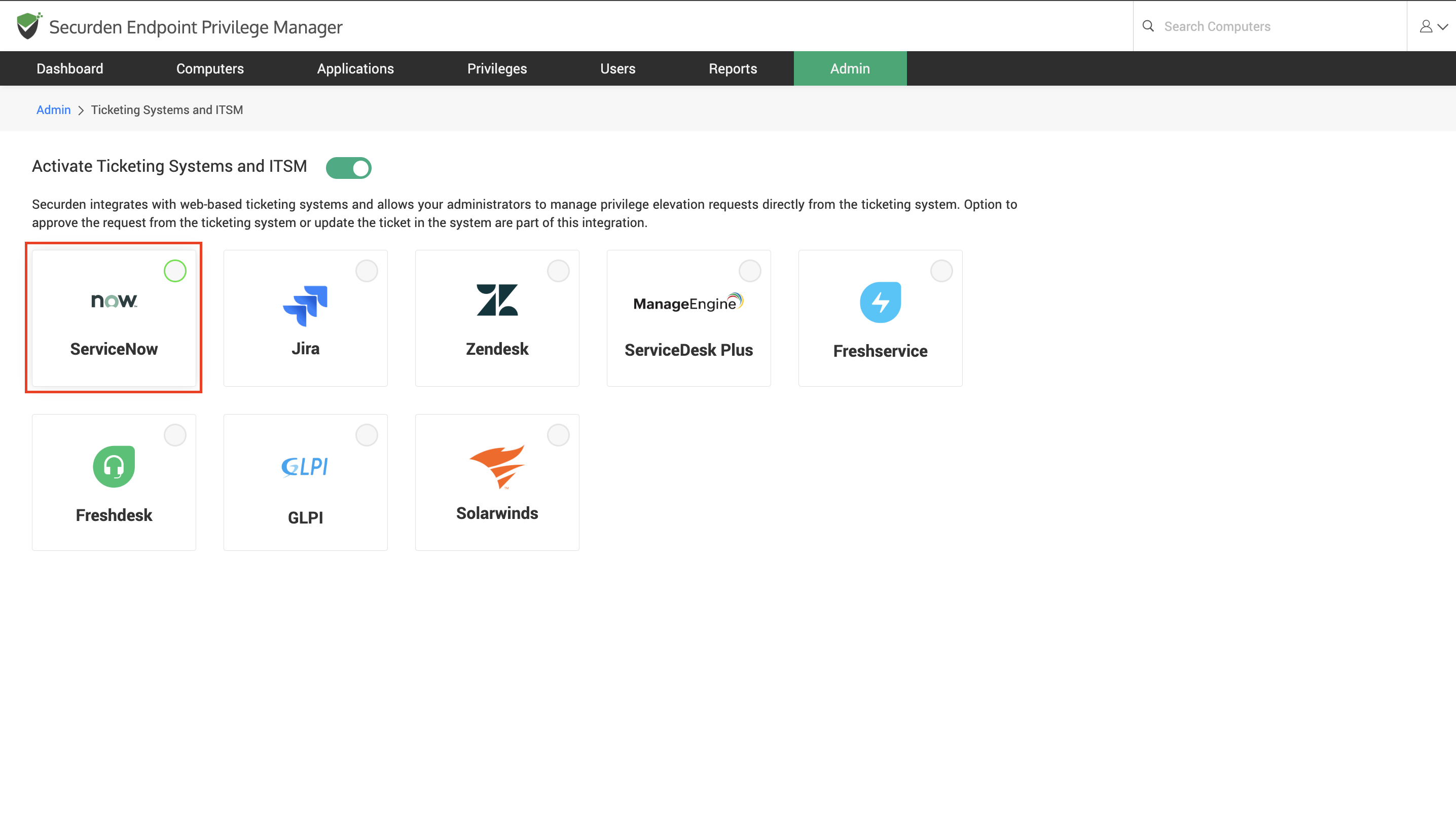Select the GLPI radio button
Viewport: 1456px width, 821px height.
[366, 435]
